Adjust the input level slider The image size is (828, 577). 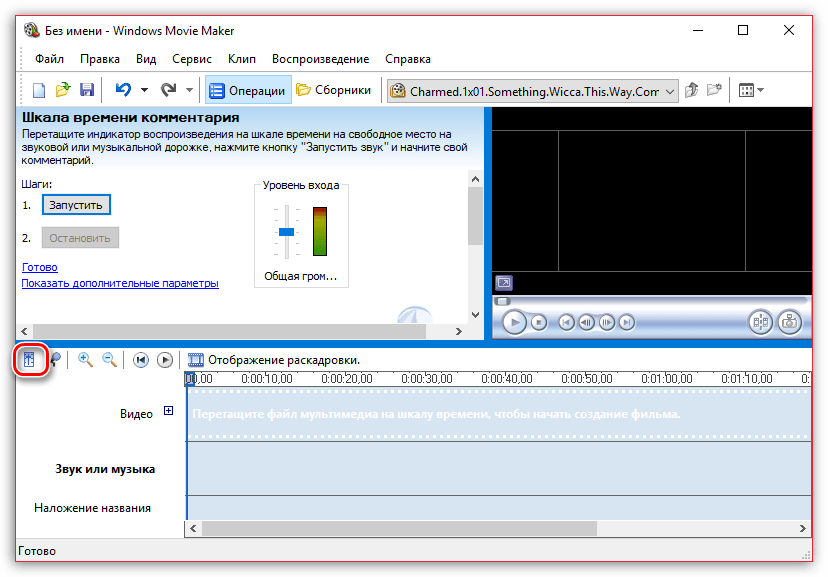[x=286, y=232]
